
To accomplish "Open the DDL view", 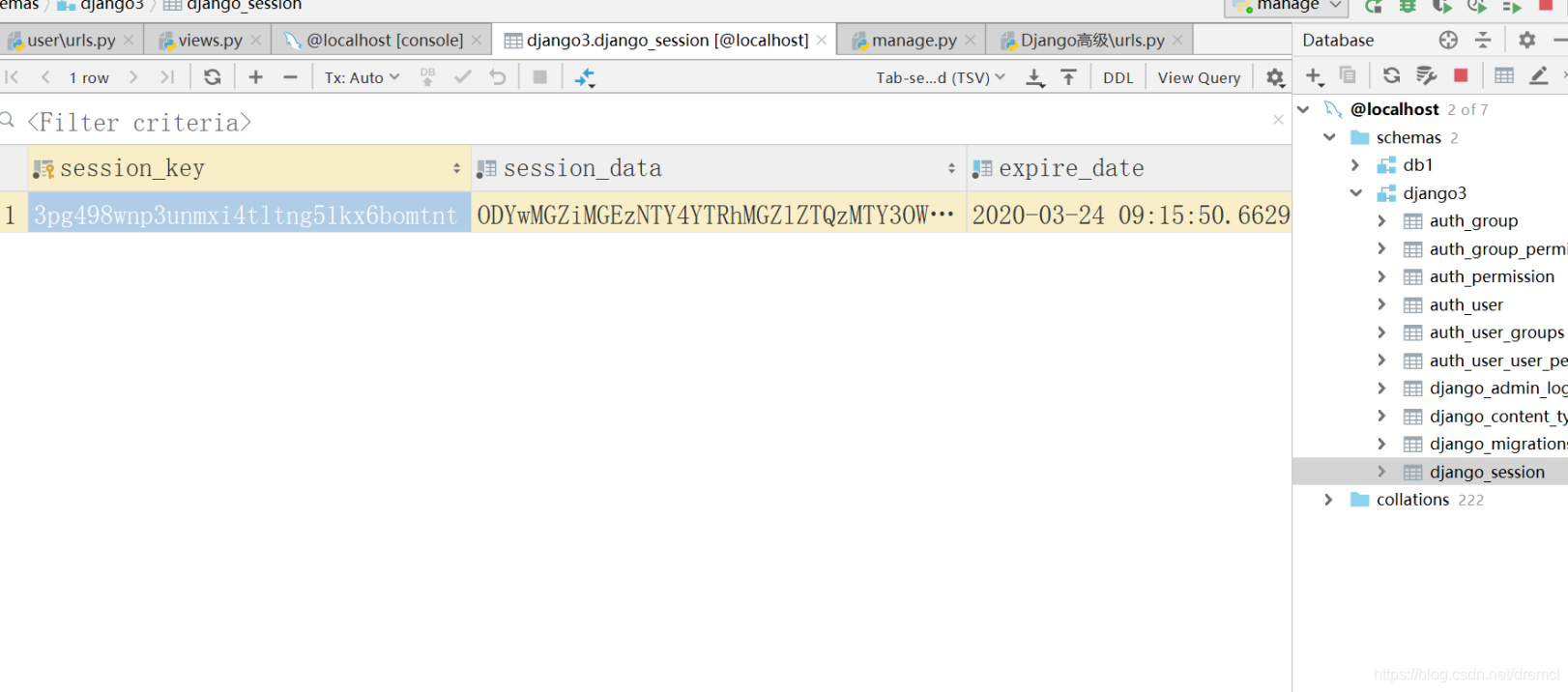I will click(x=1118, y=77).
